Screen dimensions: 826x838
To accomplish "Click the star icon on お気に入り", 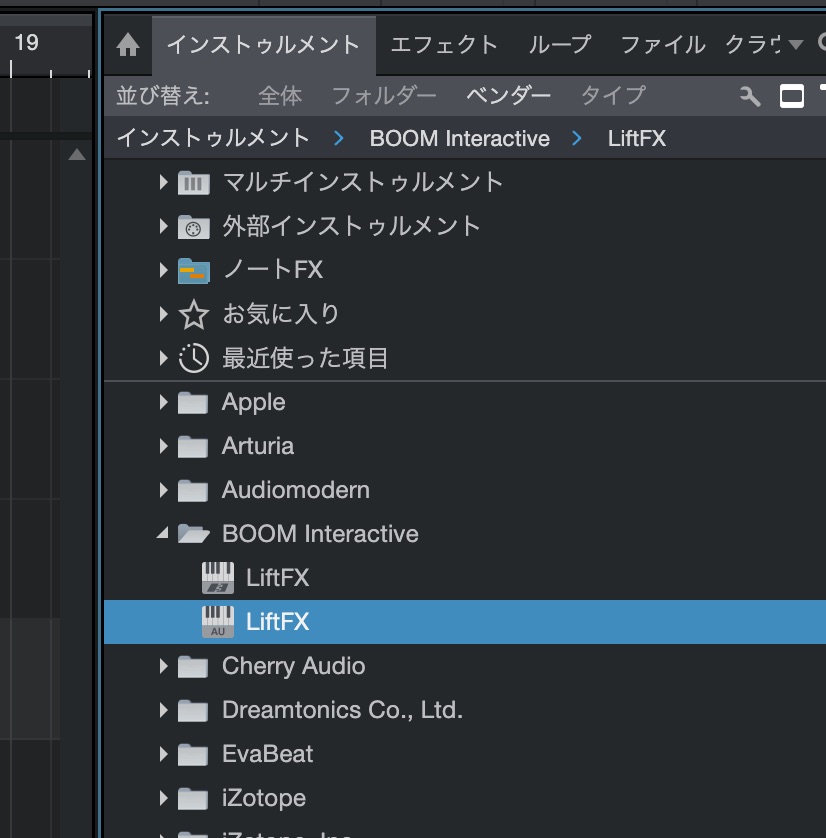I will click(x=192, y=314).
